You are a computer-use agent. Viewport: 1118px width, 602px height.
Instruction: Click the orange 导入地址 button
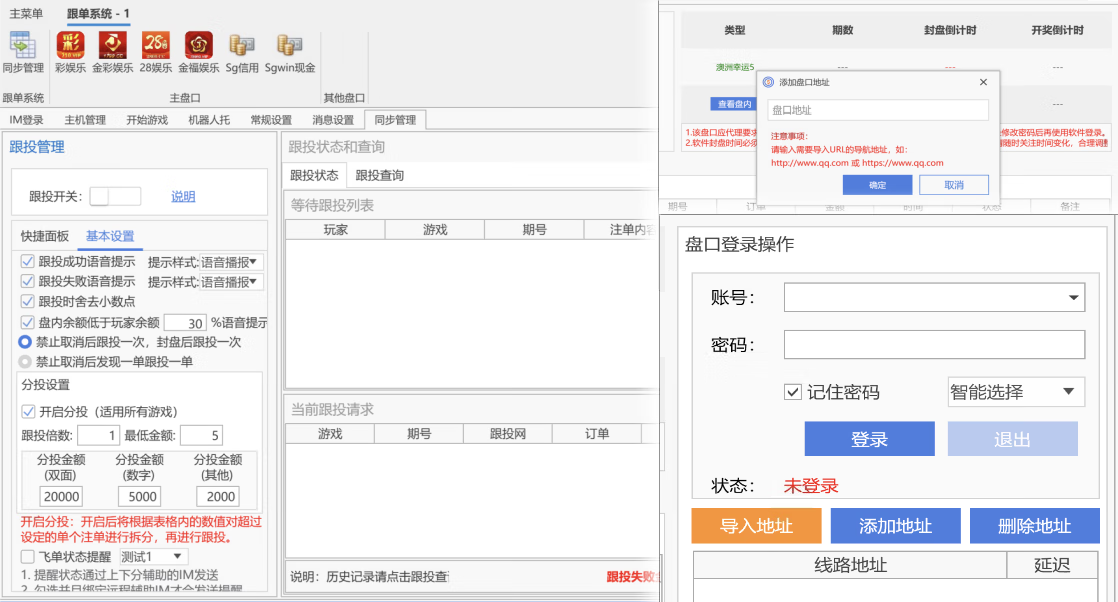tap(755, 526)
